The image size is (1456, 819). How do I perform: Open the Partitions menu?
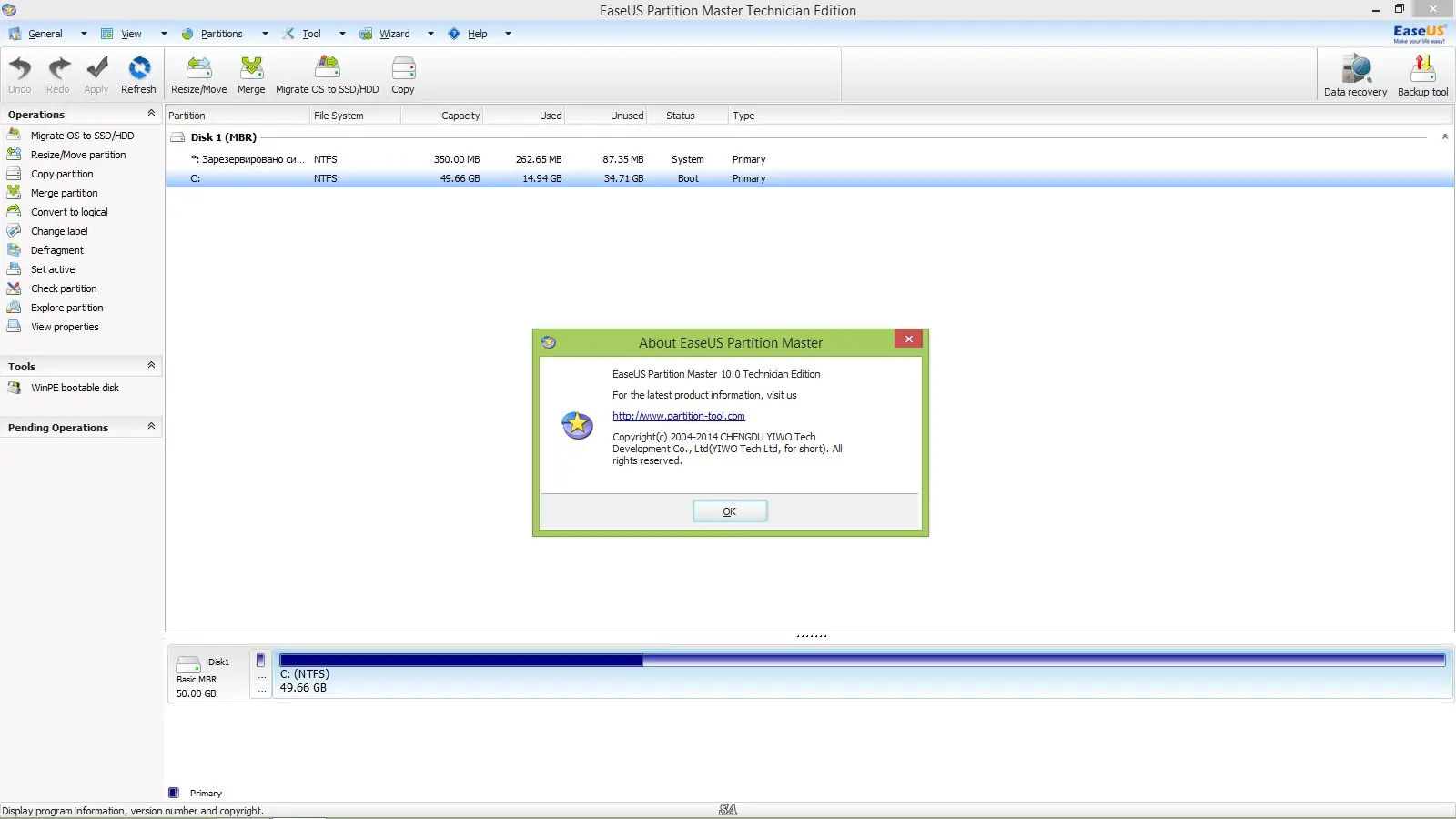click(x=223, y=34)
